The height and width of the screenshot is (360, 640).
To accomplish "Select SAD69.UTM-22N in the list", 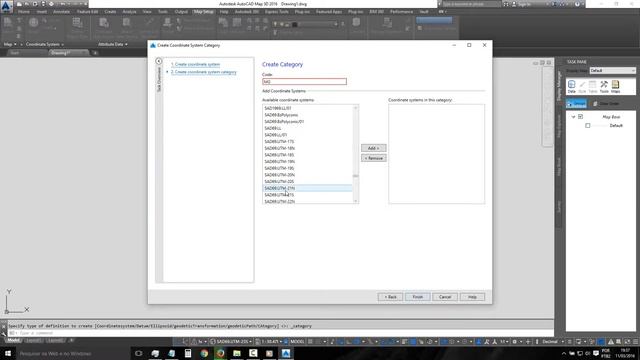I will point(308,201).
